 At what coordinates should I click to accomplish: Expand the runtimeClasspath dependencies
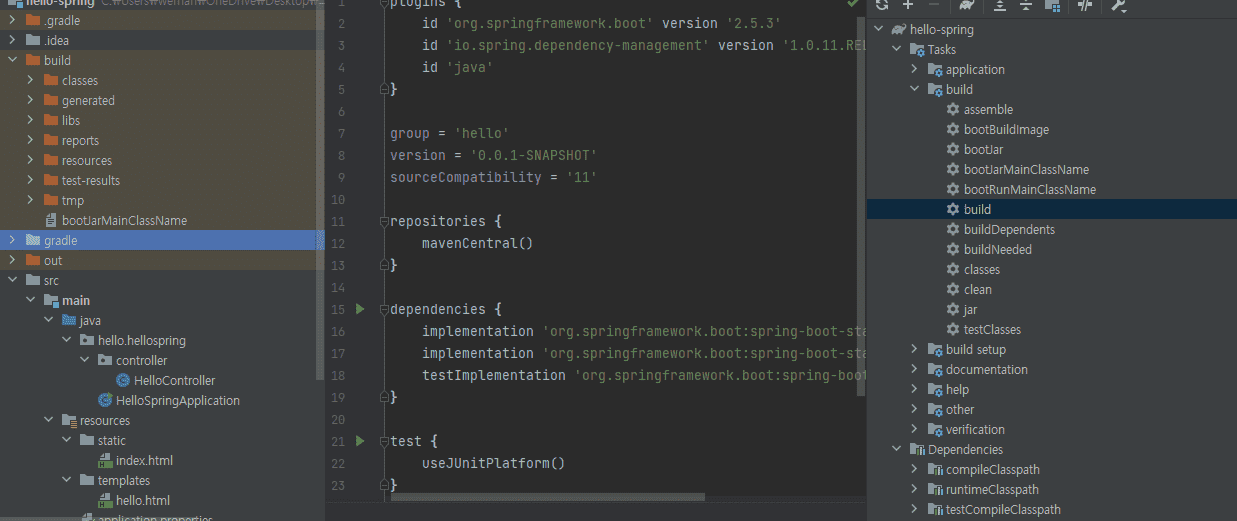[x=915, y=490]
